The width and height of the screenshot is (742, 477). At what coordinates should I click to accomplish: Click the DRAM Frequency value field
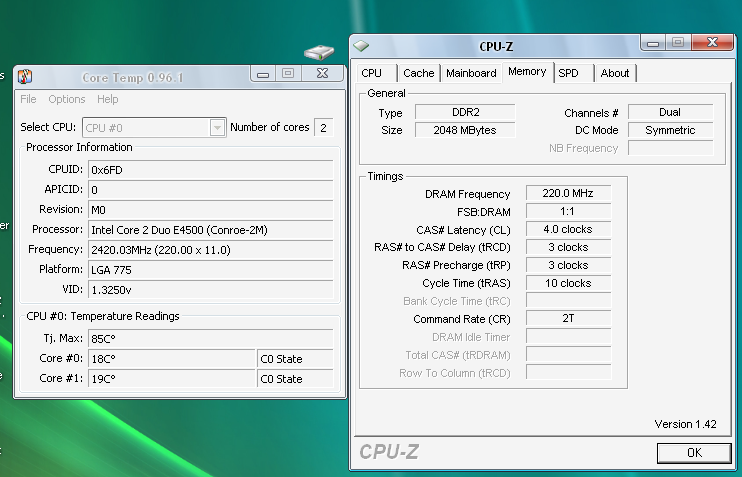click(568, 194)
